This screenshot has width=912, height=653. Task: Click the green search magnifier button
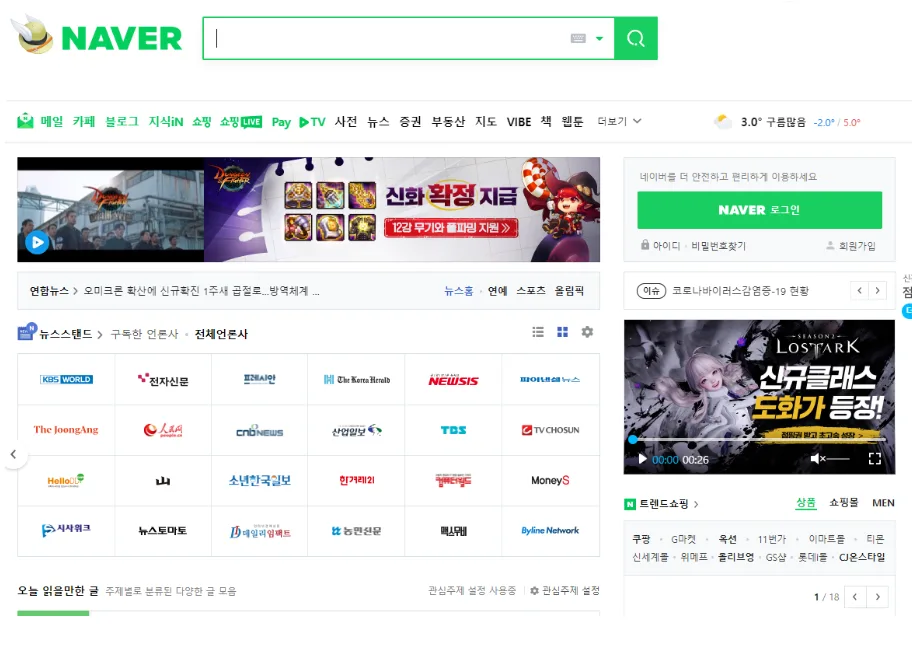coord(636,38)
